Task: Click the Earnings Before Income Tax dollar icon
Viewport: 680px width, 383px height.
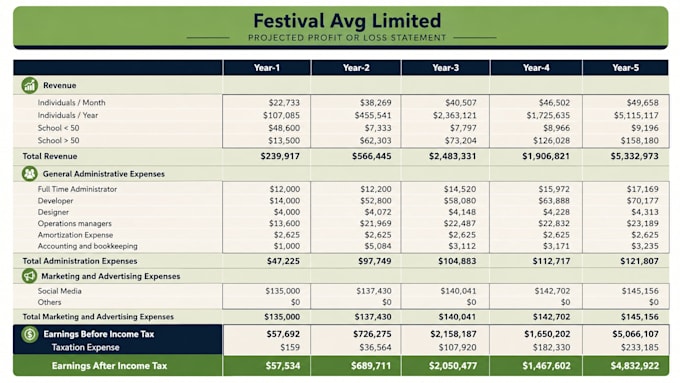Action: pyautogui.click(x=30, y=334)
